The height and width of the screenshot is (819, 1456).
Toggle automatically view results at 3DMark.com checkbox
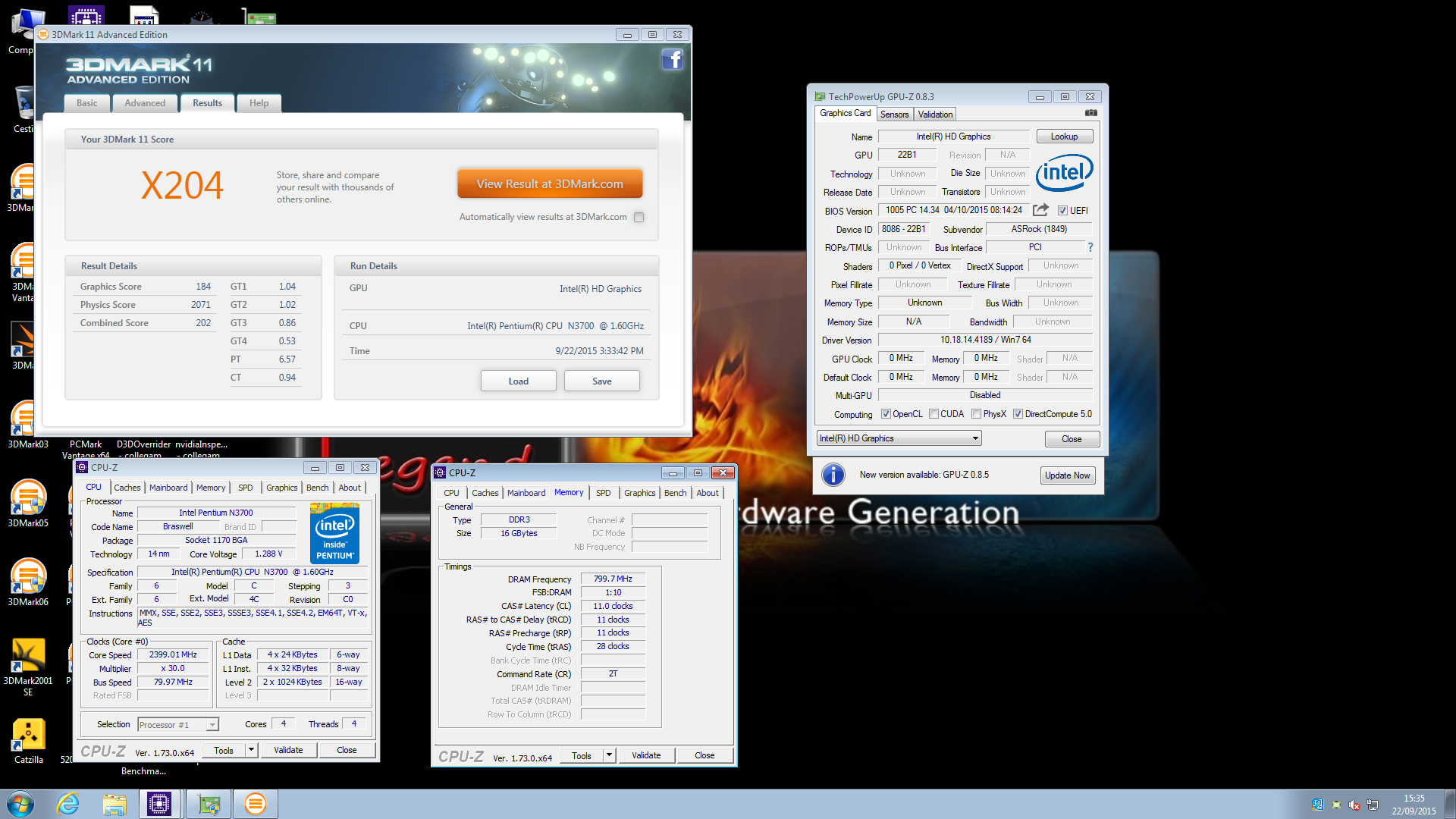click(639, 217)
